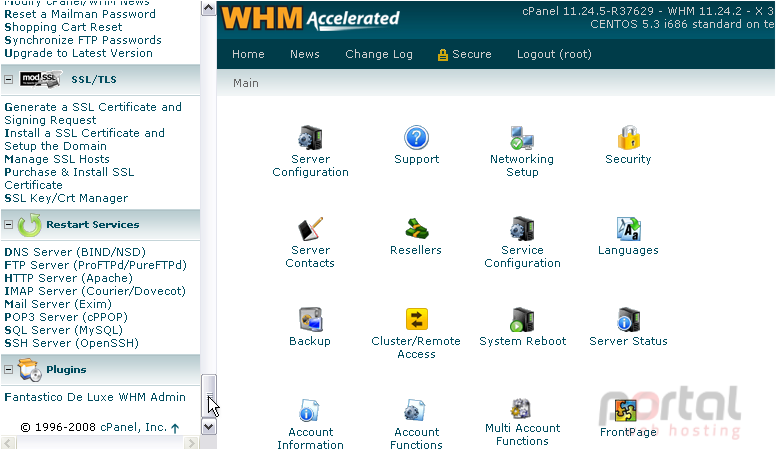Click the Plugins section icon
Screen dimensions: 776x450
tap(30, 370)
